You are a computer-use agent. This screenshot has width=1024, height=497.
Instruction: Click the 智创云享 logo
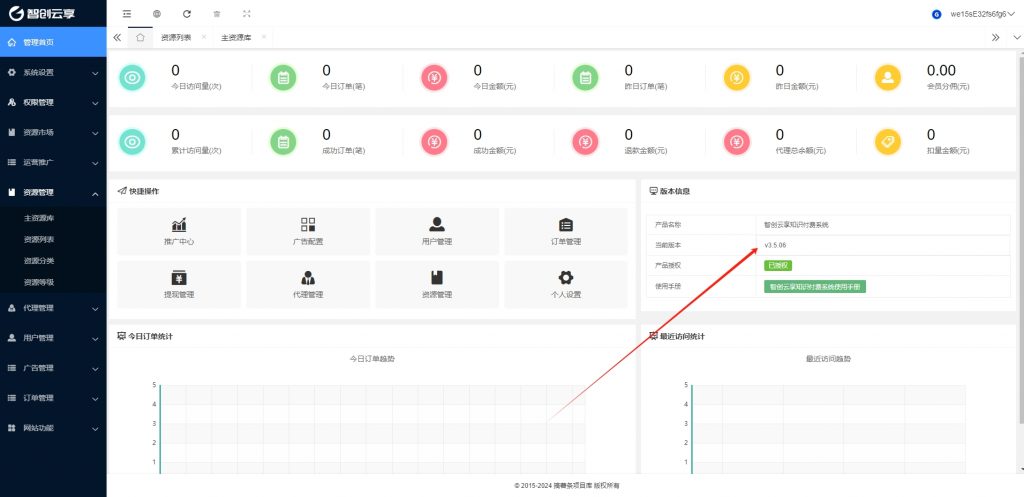pyautogui.click(x=42, y=13)
